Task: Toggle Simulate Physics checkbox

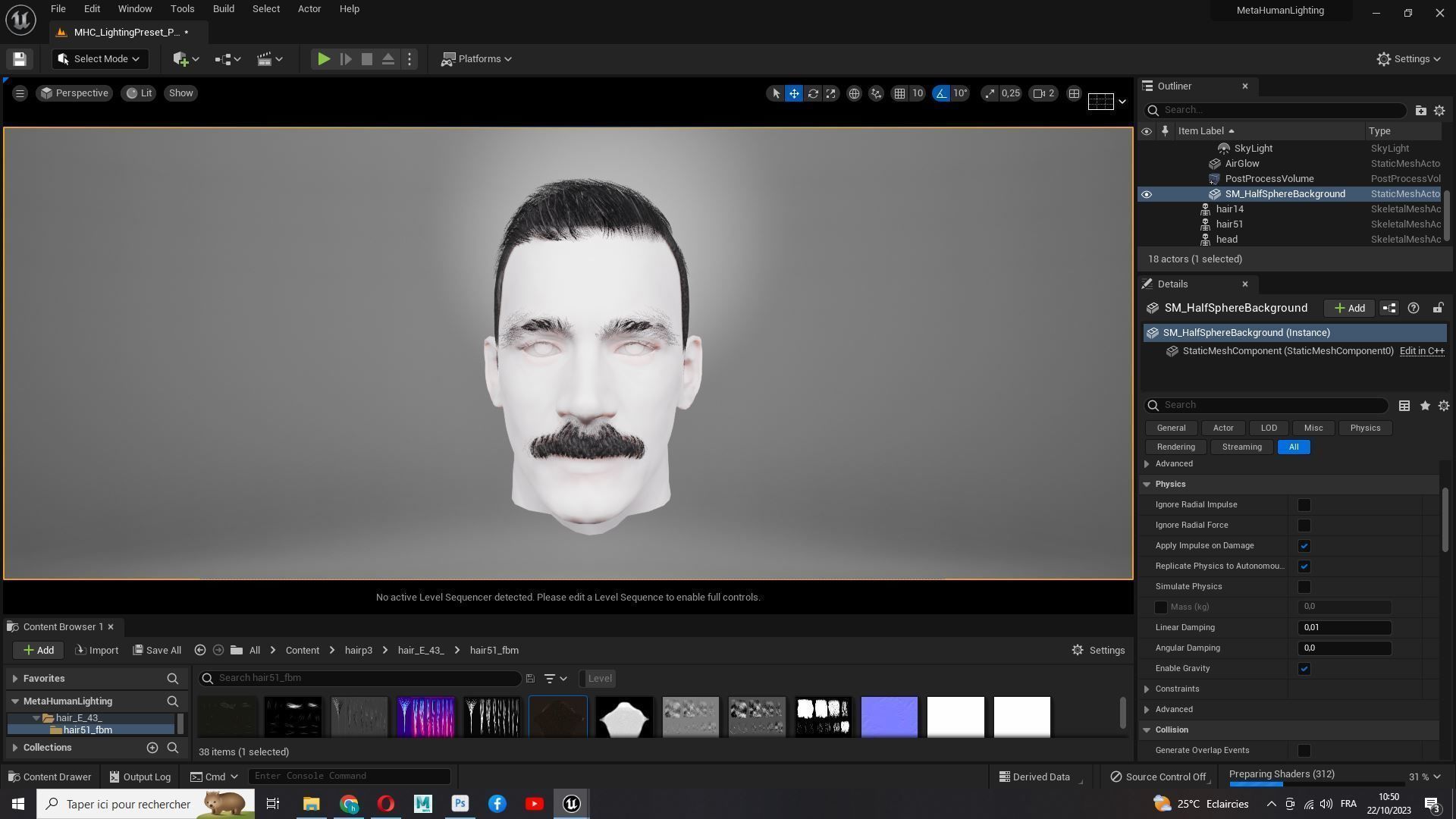Action: (1304, 587)
